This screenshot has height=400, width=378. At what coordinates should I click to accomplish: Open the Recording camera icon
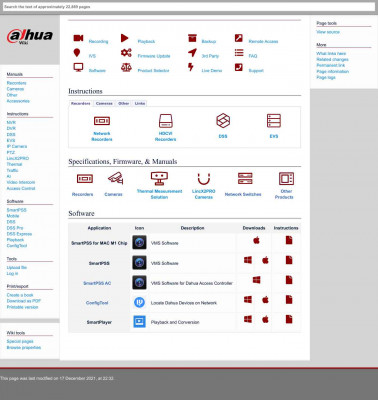(x=78, y=38)
